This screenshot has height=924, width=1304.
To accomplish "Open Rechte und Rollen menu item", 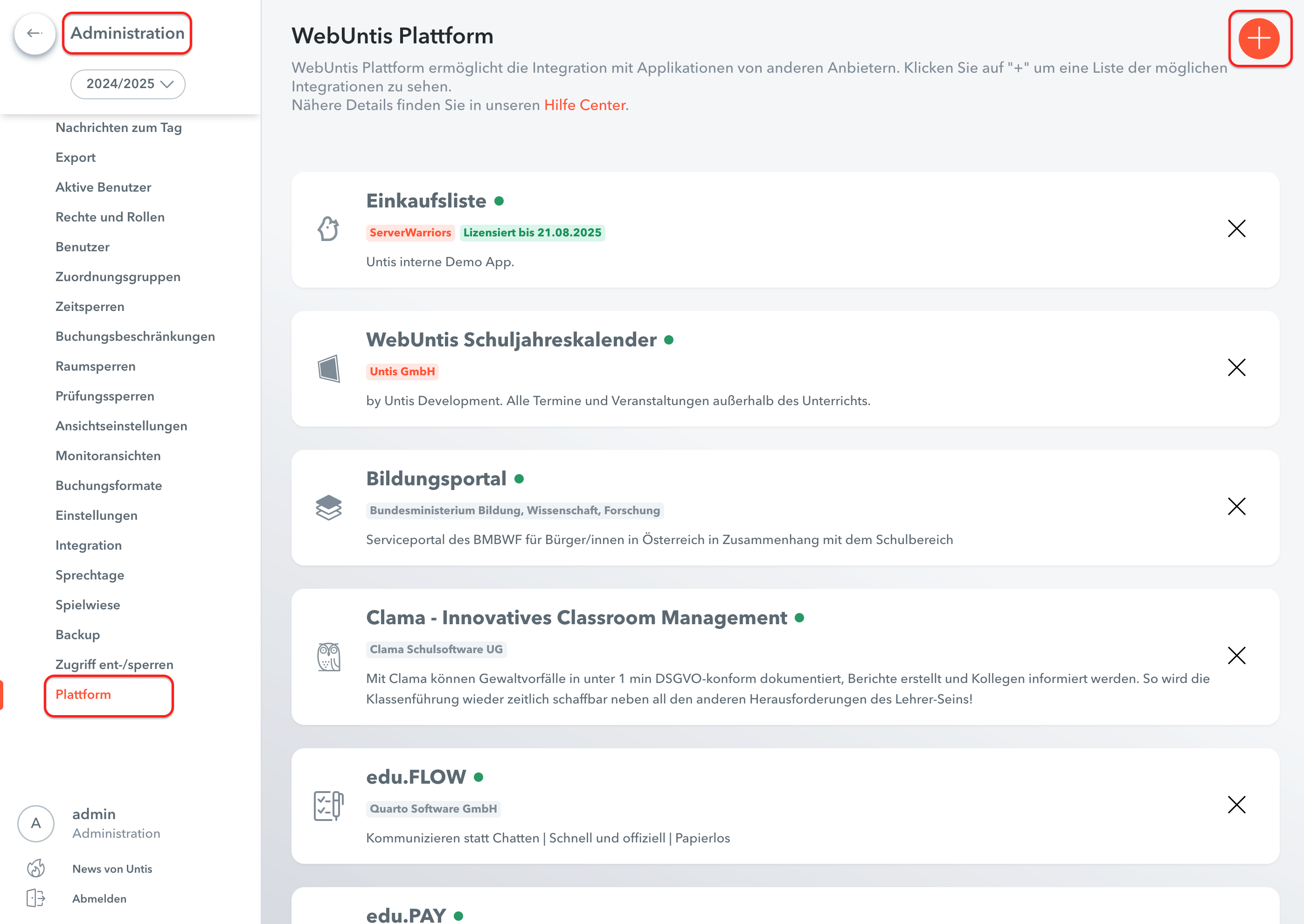I will tap(110, 217).
